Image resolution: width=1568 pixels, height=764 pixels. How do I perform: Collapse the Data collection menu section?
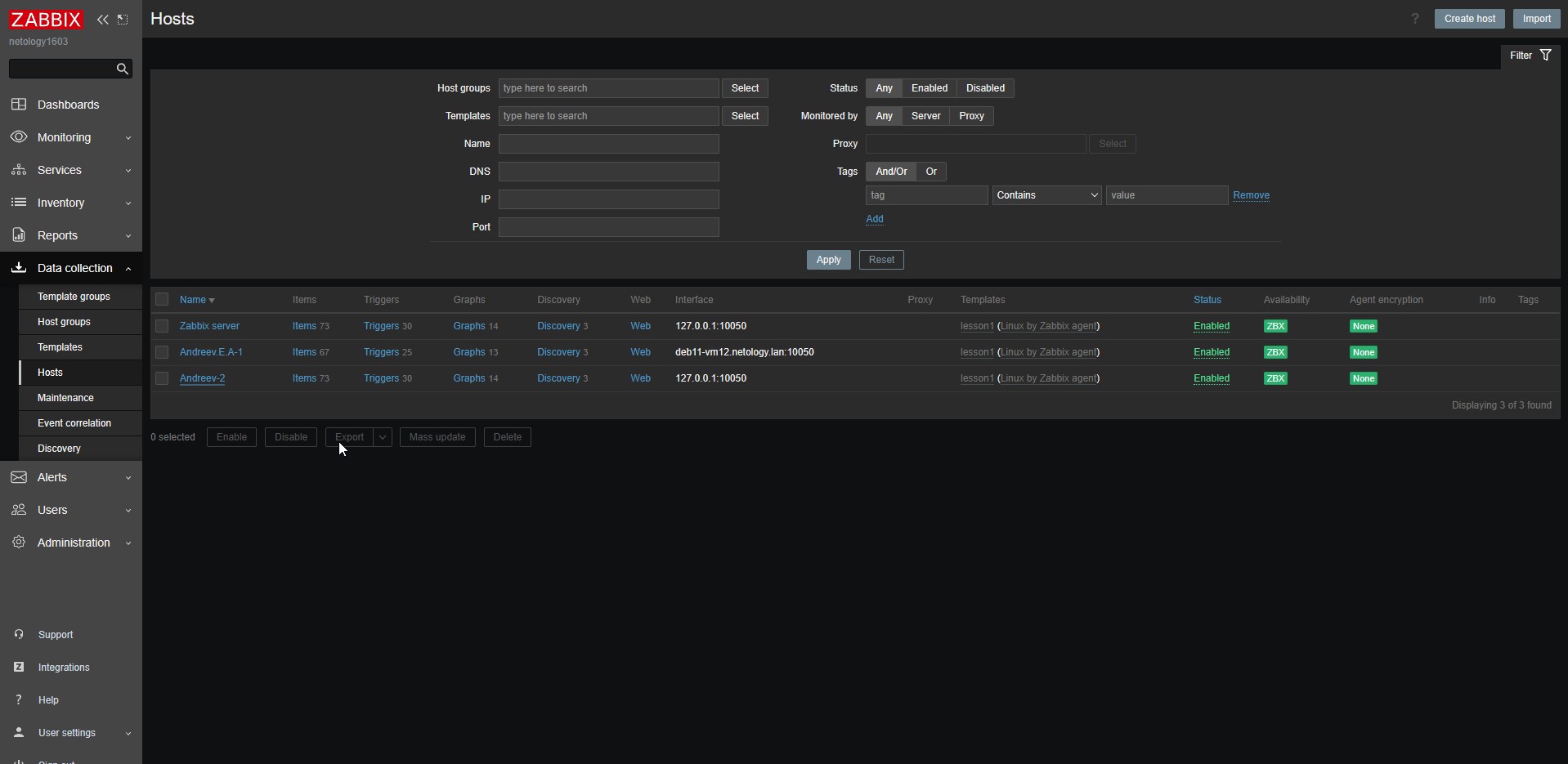pyautogui.click(x=128, y=268)
